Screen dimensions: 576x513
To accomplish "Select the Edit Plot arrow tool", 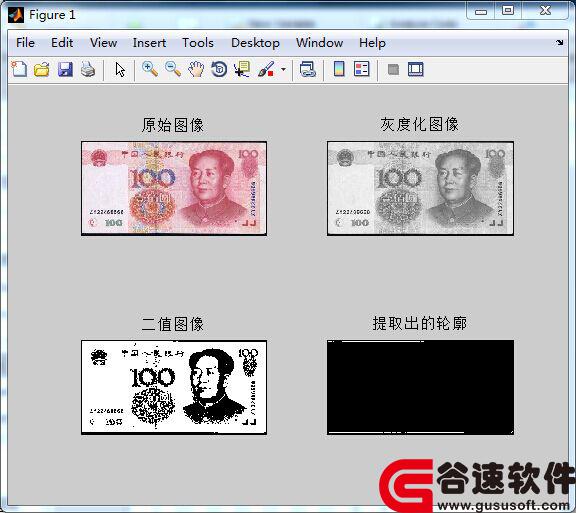I will click(x=120, y=69).
